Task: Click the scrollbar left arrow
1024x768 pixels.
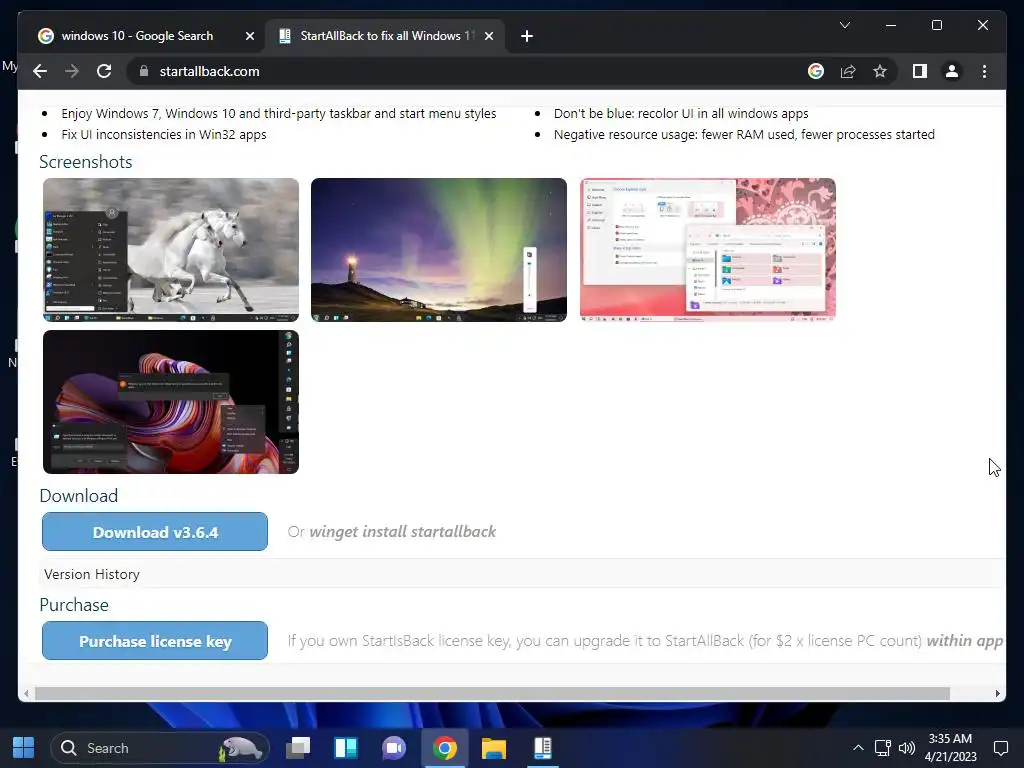Action: (26, 694)
